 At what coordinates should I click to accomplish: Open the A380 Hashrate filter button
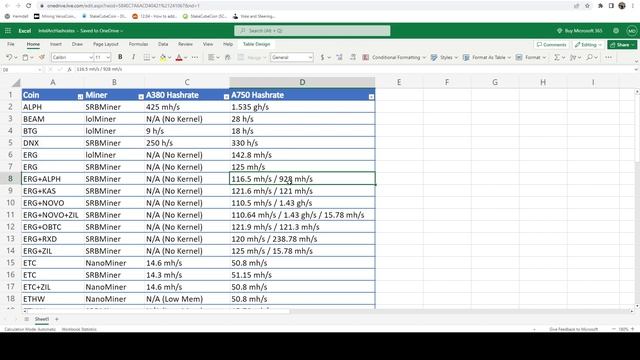[x=226, y=97]
